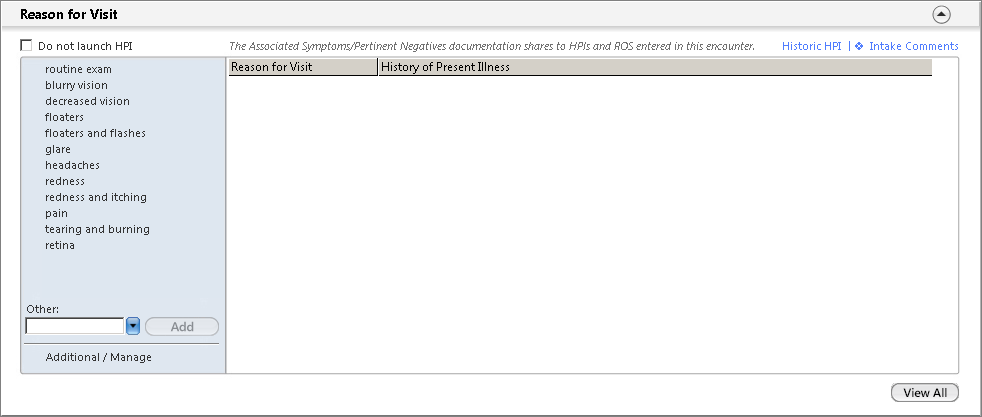This screenshot has width=982, height=417.
Task: Open the Other dropdown arrow
Action: [x=133, y=326]
